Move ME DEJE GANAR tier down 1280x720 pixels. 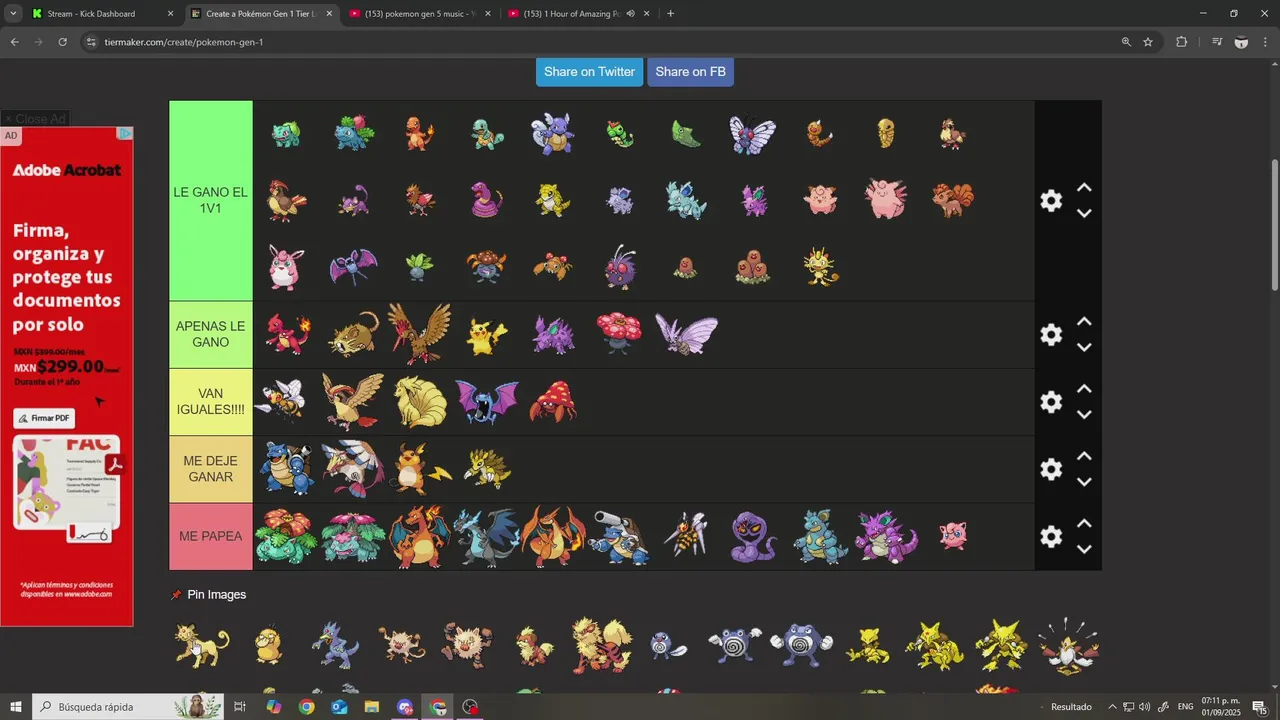tap(1084, 482)
